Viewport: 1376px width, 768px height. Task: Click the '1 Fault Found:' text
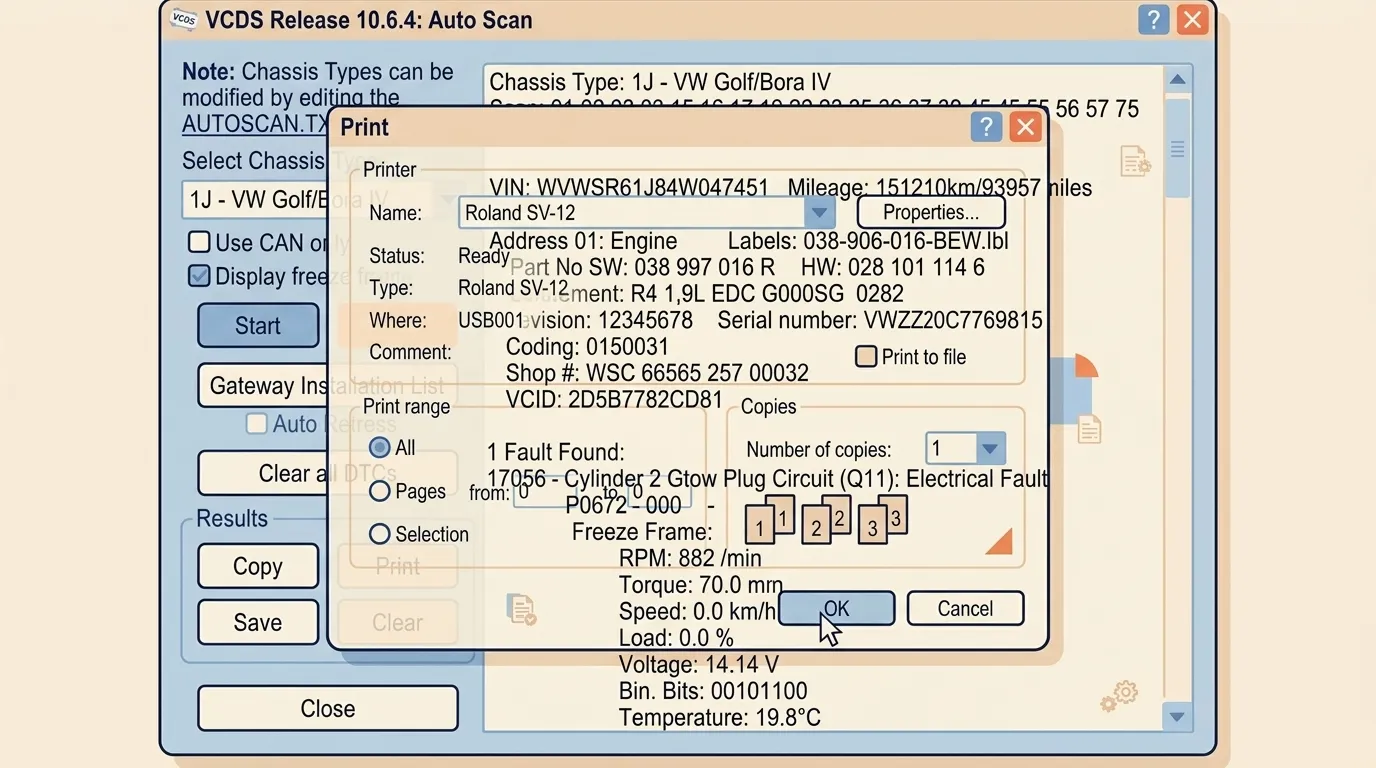click(x=556, y=453)
